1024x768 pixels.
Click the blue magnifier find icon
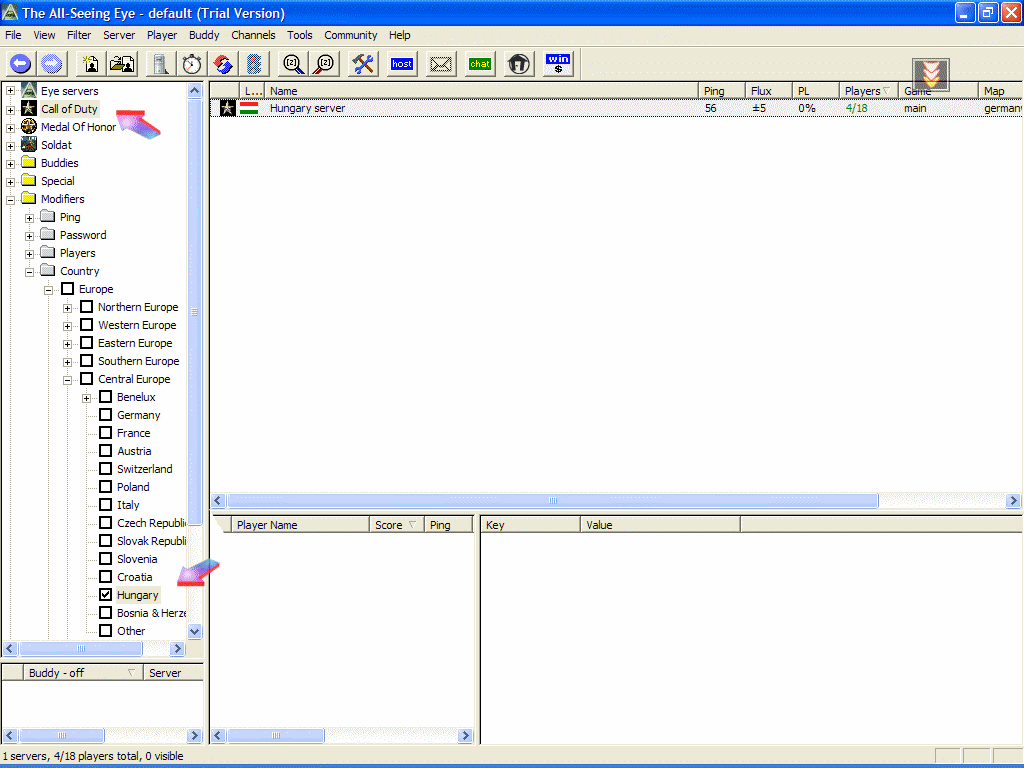click(x=293, y=64)
